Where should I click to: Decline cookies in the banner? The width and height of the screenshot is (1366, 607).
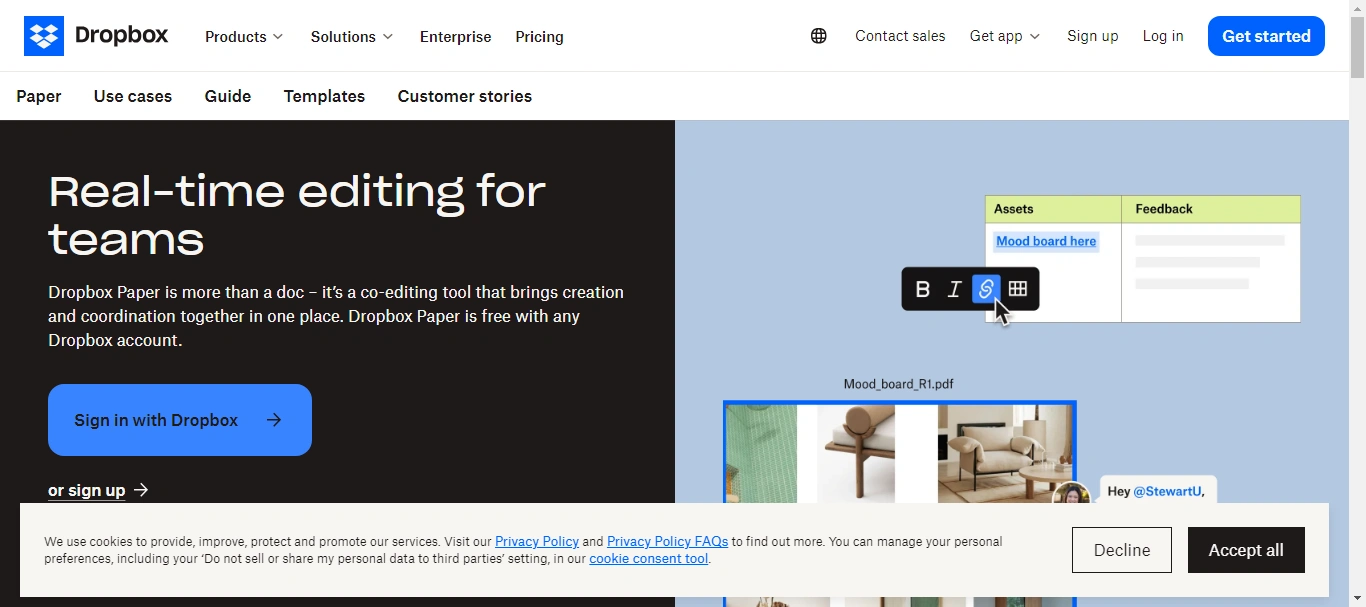tap(1122, 550)
